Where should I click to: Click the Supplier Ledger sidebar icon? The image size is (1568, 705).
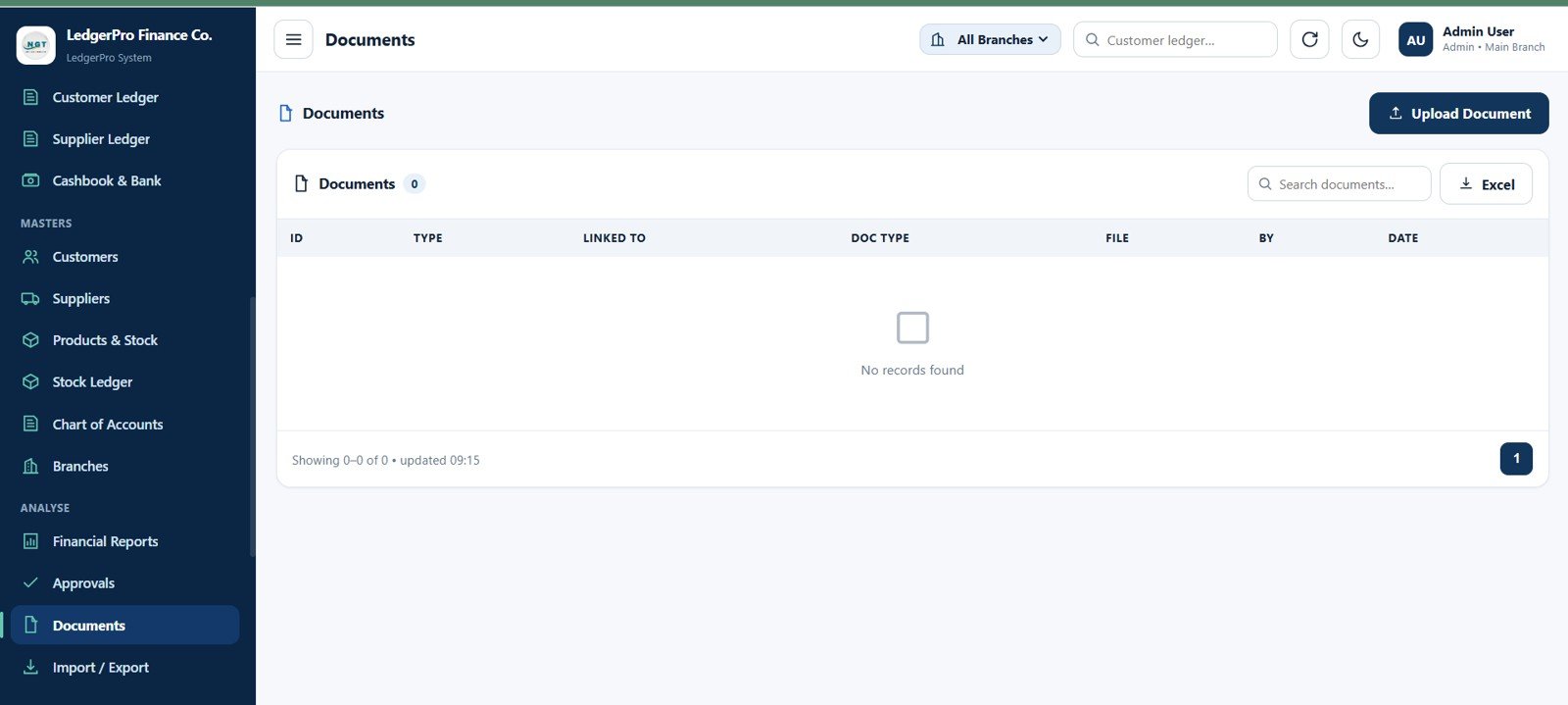pyautogui.click(x=30, y=138)
